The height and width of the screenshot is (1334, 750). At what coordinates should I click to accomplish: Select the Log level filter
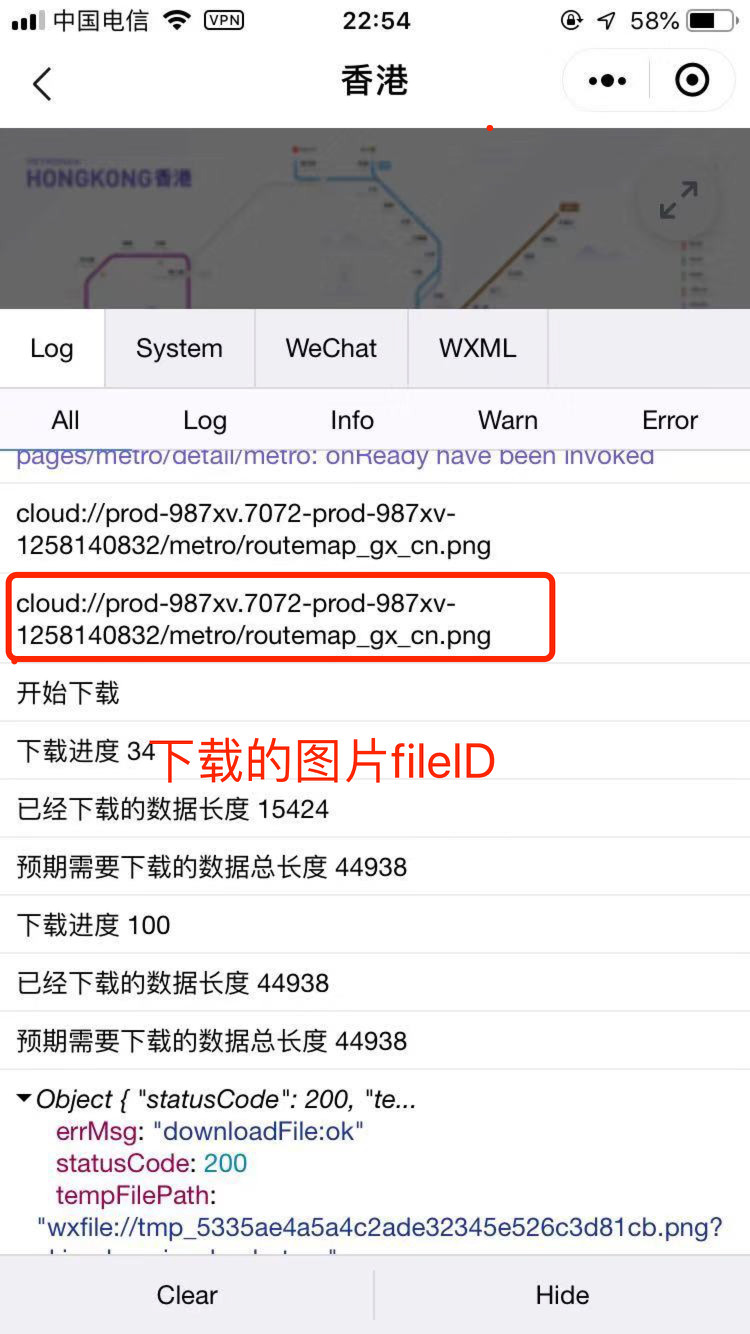click(205, 420)
